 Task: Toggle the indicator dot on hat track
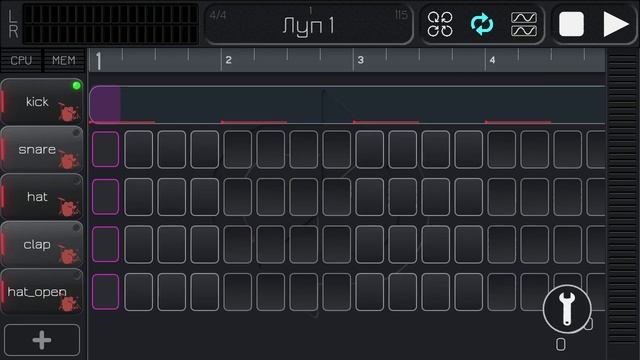[76, 180]
